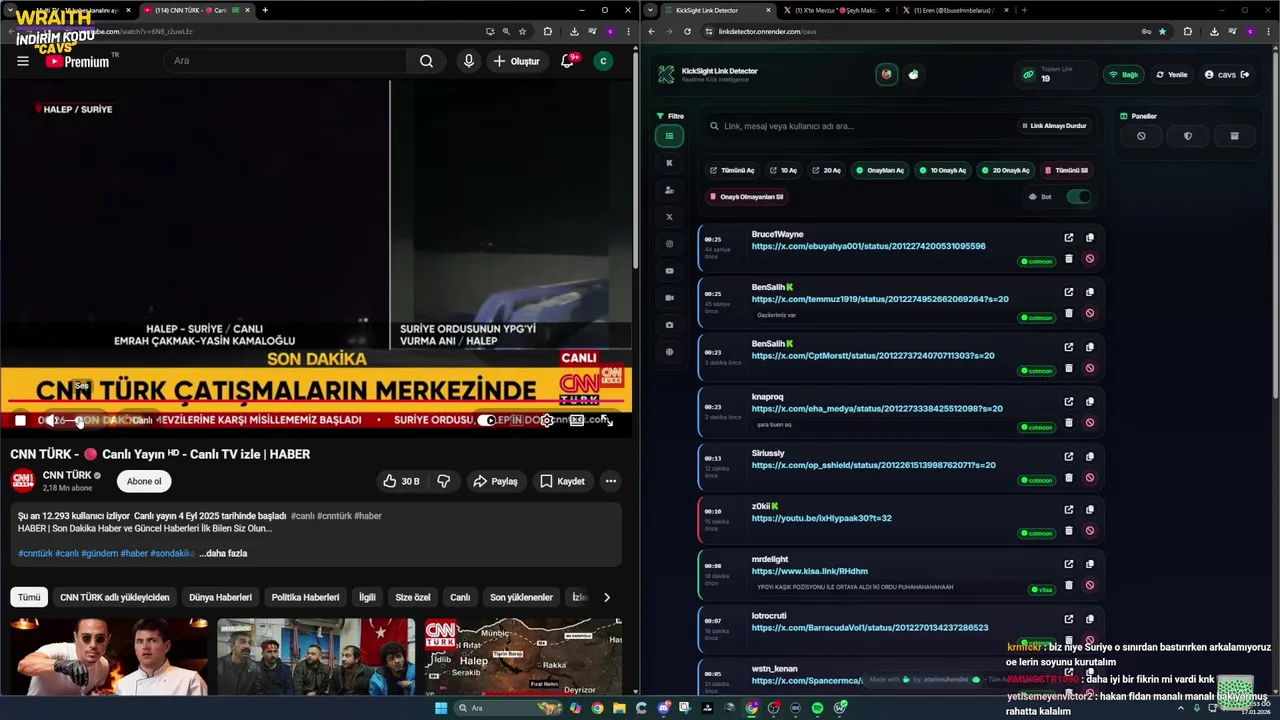
Task: Select the Dünya Haberleri chip
Action: pos(220,597)
